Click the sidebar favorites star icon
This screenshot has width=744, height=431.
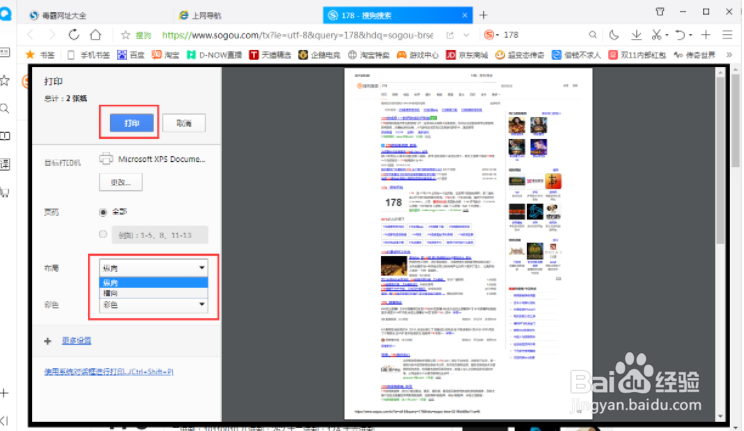pos(5,81)
